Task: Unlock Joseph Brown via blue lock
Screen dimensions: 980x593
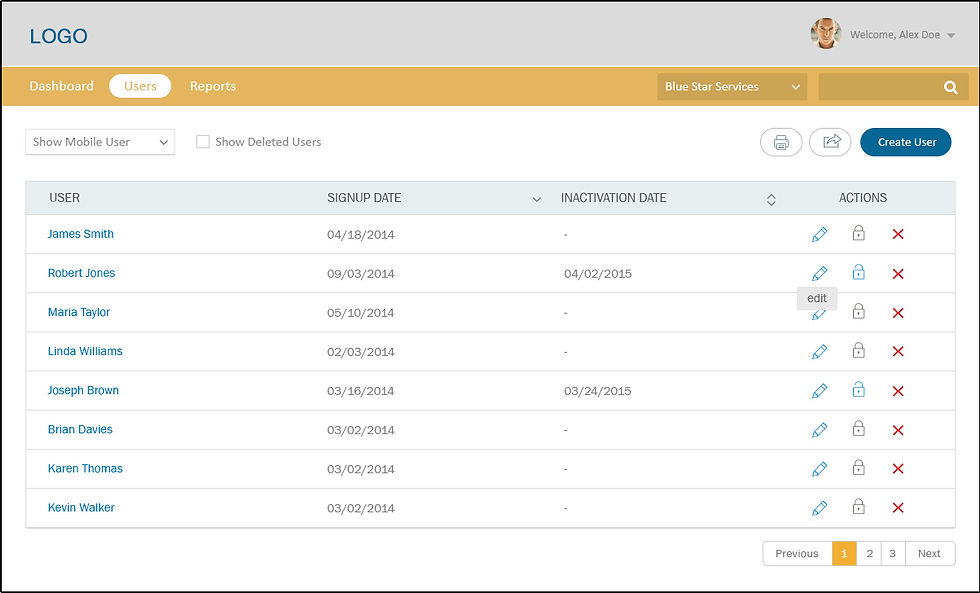Action: pyautogui.click(x=859, y=389)
